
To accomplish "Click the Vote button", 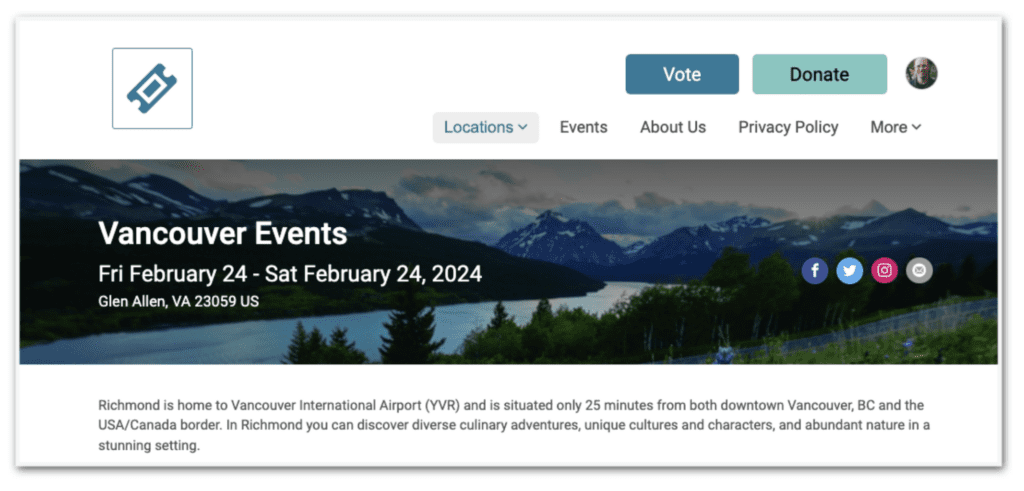I will point(682,74).
